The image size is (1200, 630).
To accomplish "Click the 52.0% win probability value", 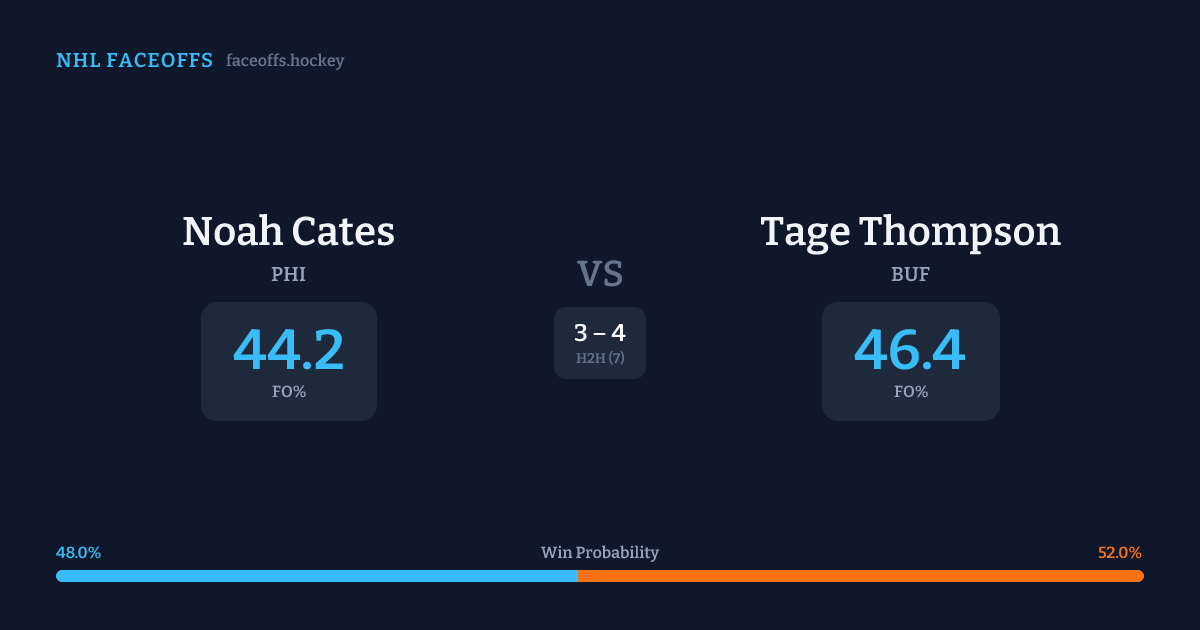I will (1119, 553).
